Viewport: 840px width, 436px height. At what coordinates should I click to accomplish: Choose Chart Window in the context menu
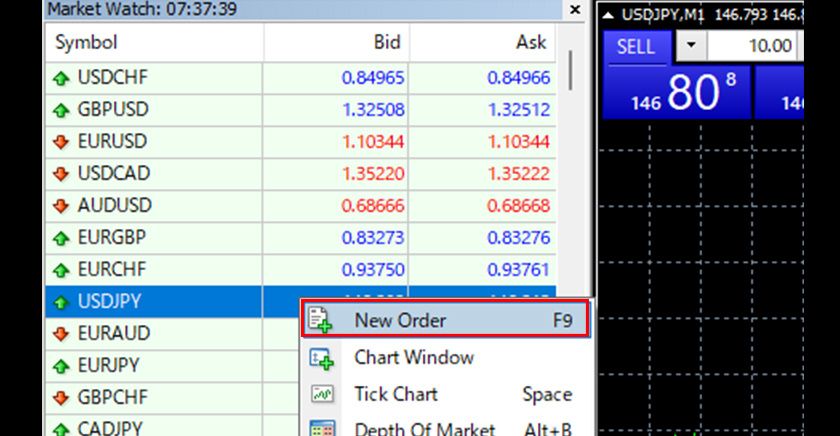click(x=413, y=358)
